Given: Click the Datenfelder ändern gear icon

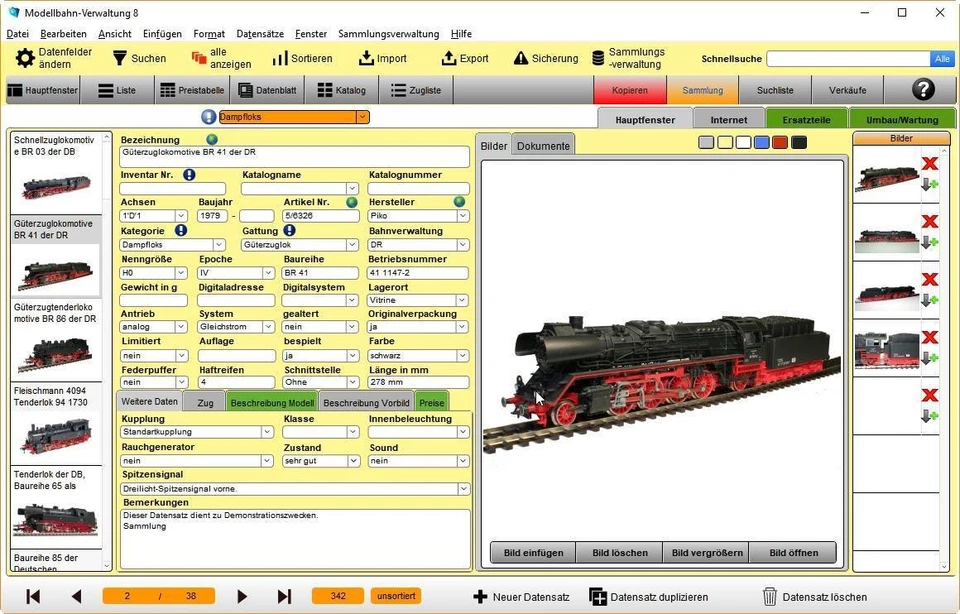Looking at the screenshot, I should coord(24,58).
